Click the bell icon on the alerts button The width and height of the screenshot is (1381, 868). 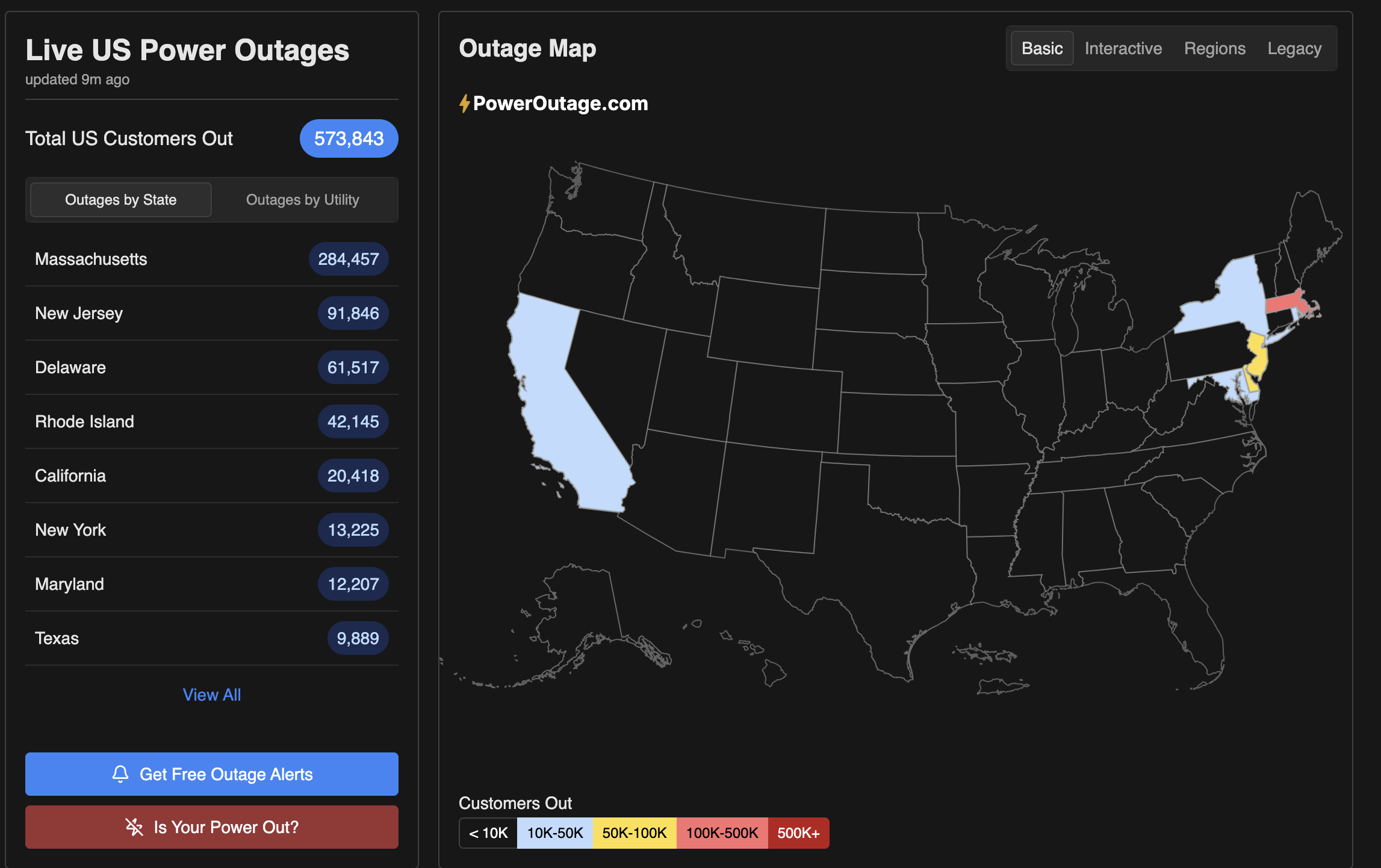(x=121, y=774)
